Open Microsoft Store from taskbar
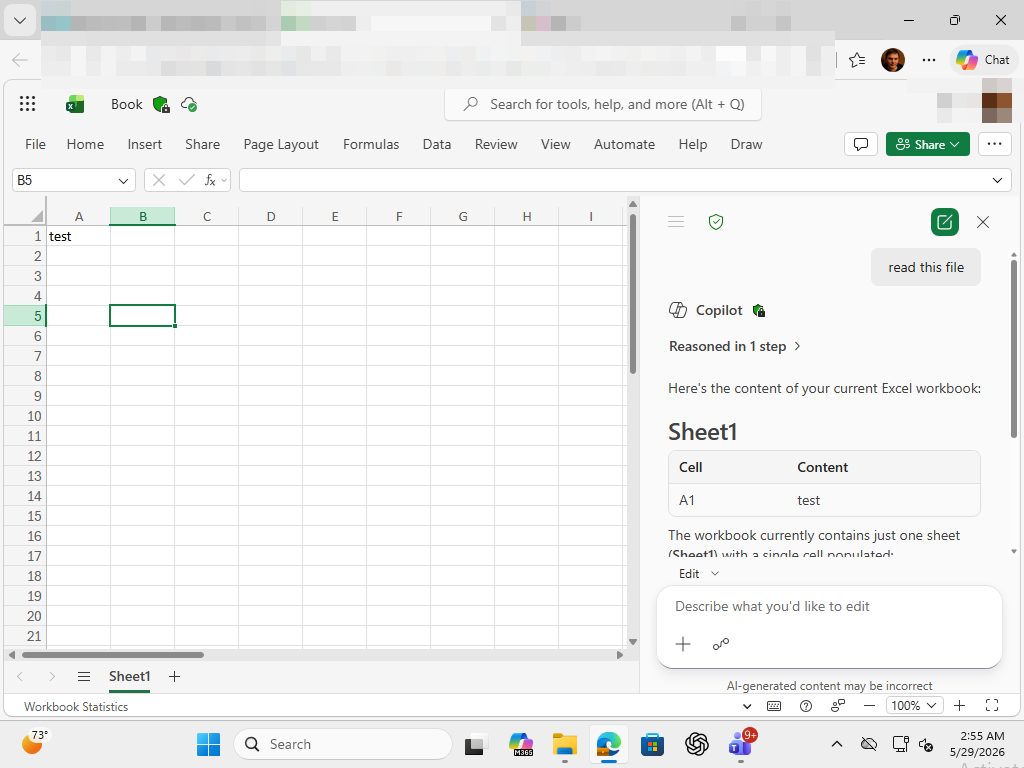The width and height of the screenshot is (1024, 768). tap(652, 744)
